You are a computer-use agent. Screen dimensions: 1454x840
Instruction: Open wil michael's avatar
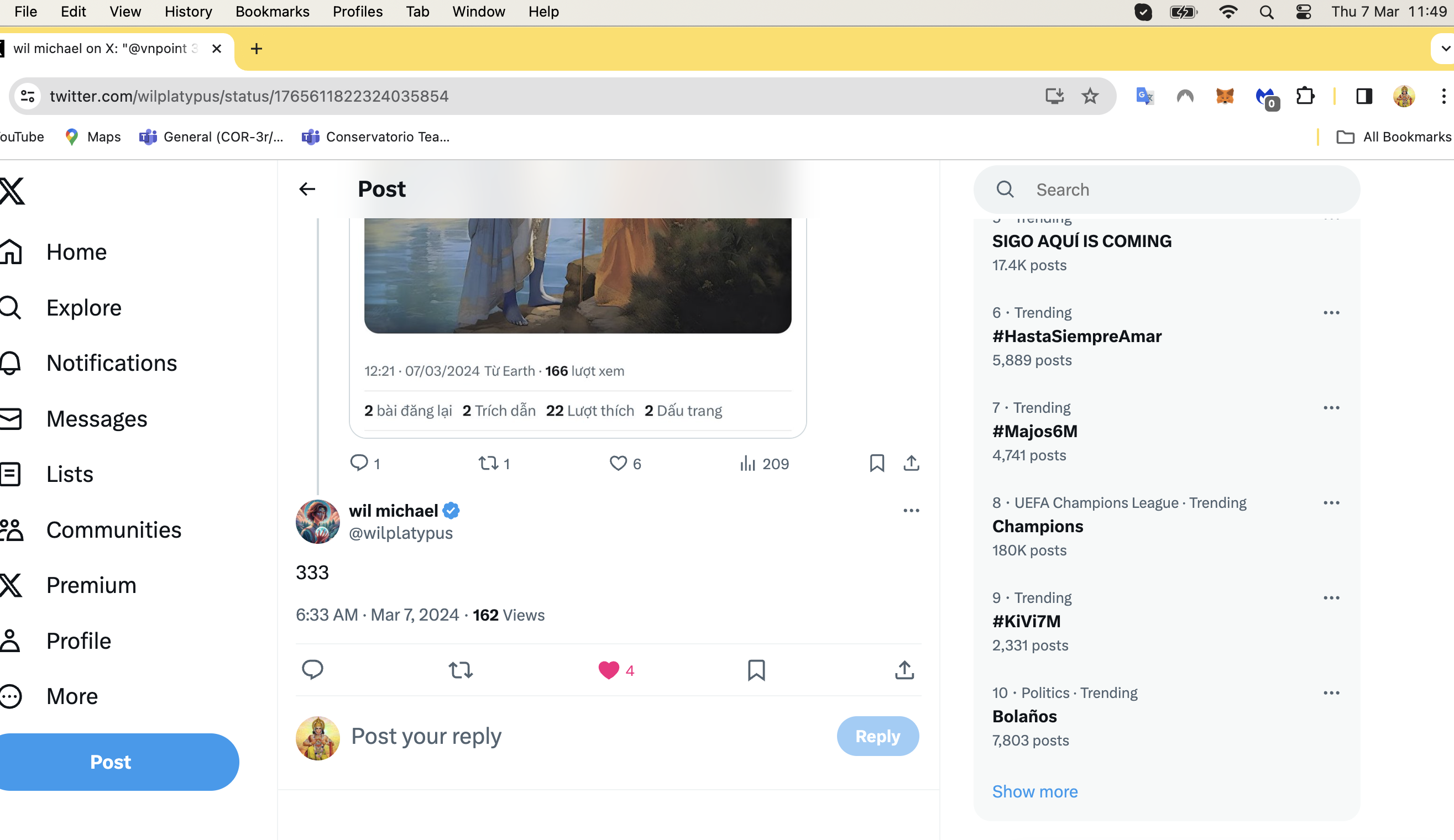pyautogui.click(x=317, y=522)
